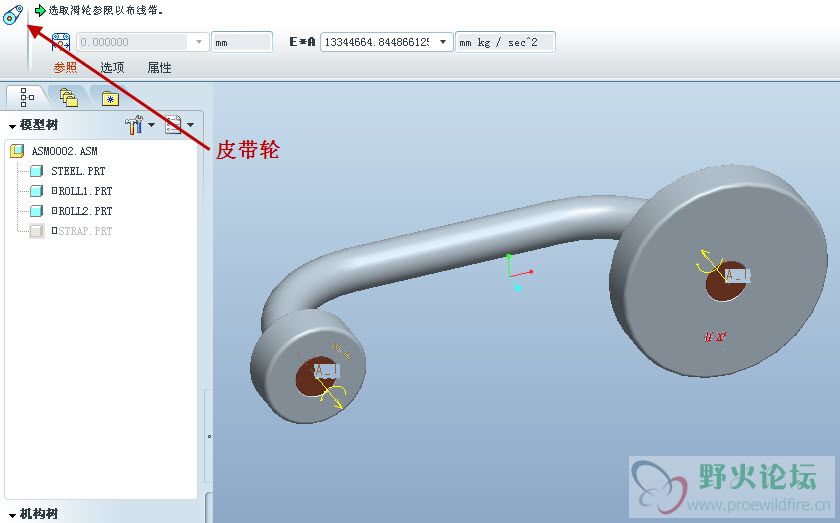The image size is (840, 523).
Task: Click the yellow rotation axis arrow on small pulley
Action: [x=332, y=394]
